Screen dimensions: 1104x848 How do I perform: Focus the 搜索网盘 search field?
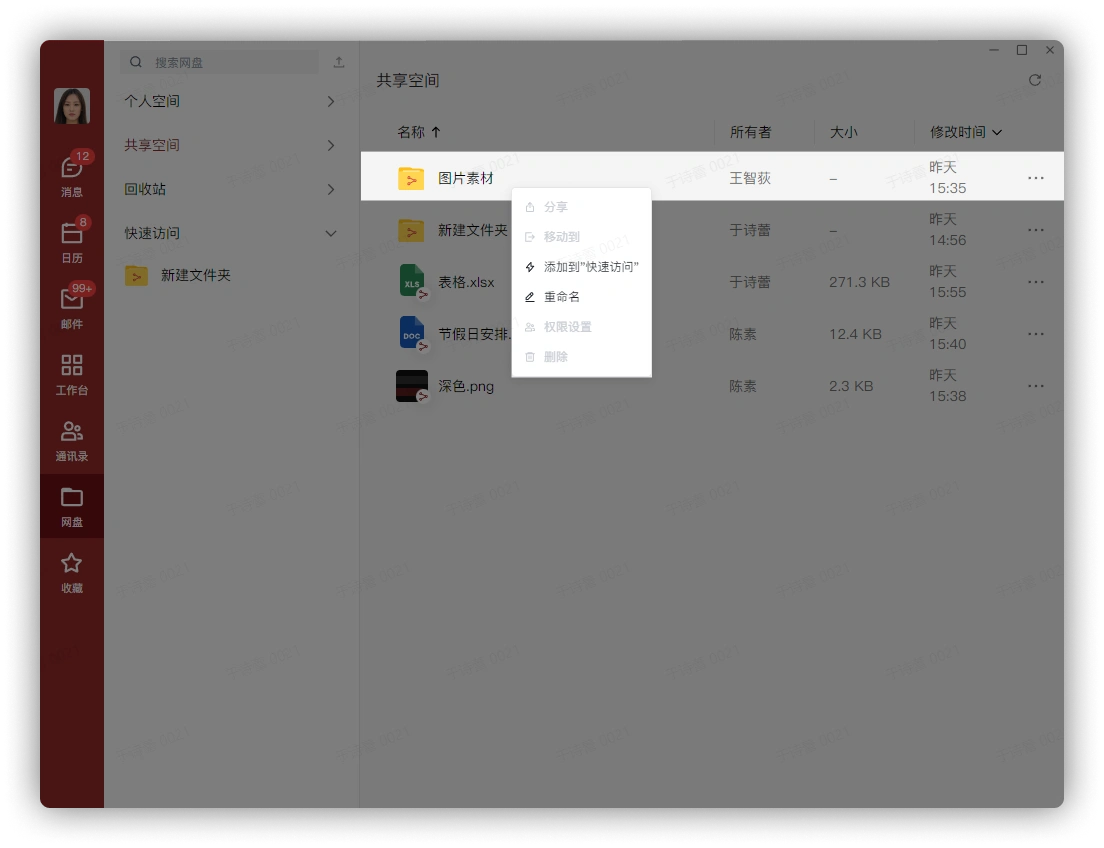(x=220, y=62)
